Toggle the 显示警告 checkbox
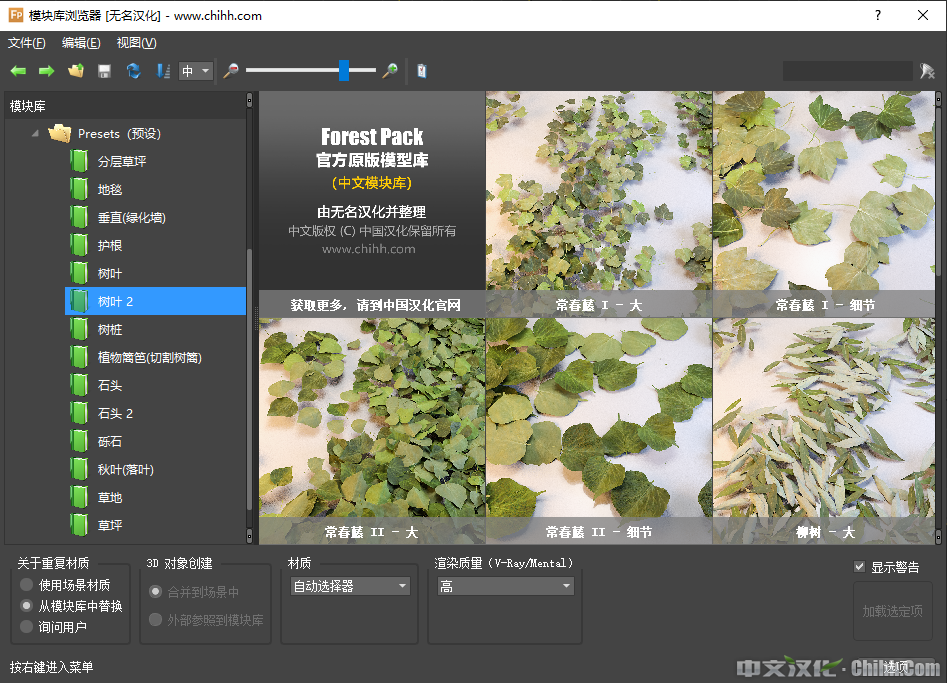This screenshot has width=947, height=683. [x=859, y=567]
